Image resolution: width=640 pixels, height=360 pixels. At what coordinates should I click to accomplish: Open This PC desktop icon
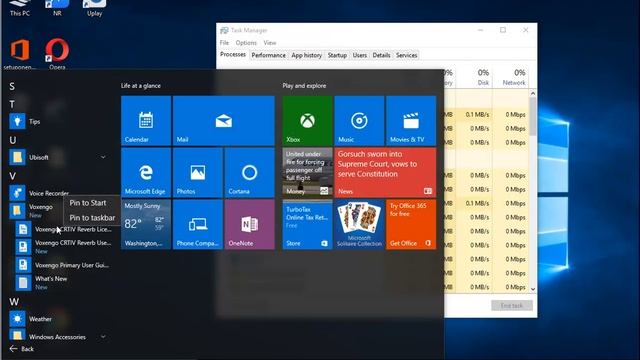coord(20,8)
